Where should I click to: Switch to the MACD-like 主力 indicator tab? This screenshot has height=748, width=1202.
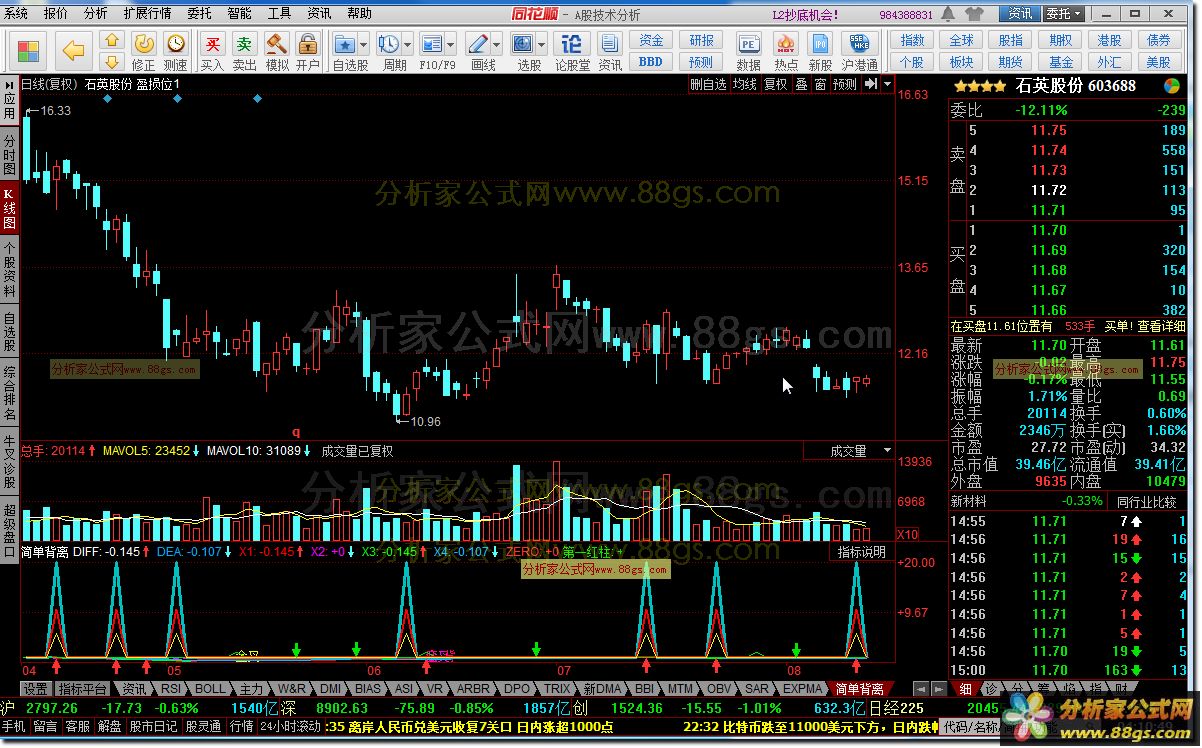(x=252, y=689)
